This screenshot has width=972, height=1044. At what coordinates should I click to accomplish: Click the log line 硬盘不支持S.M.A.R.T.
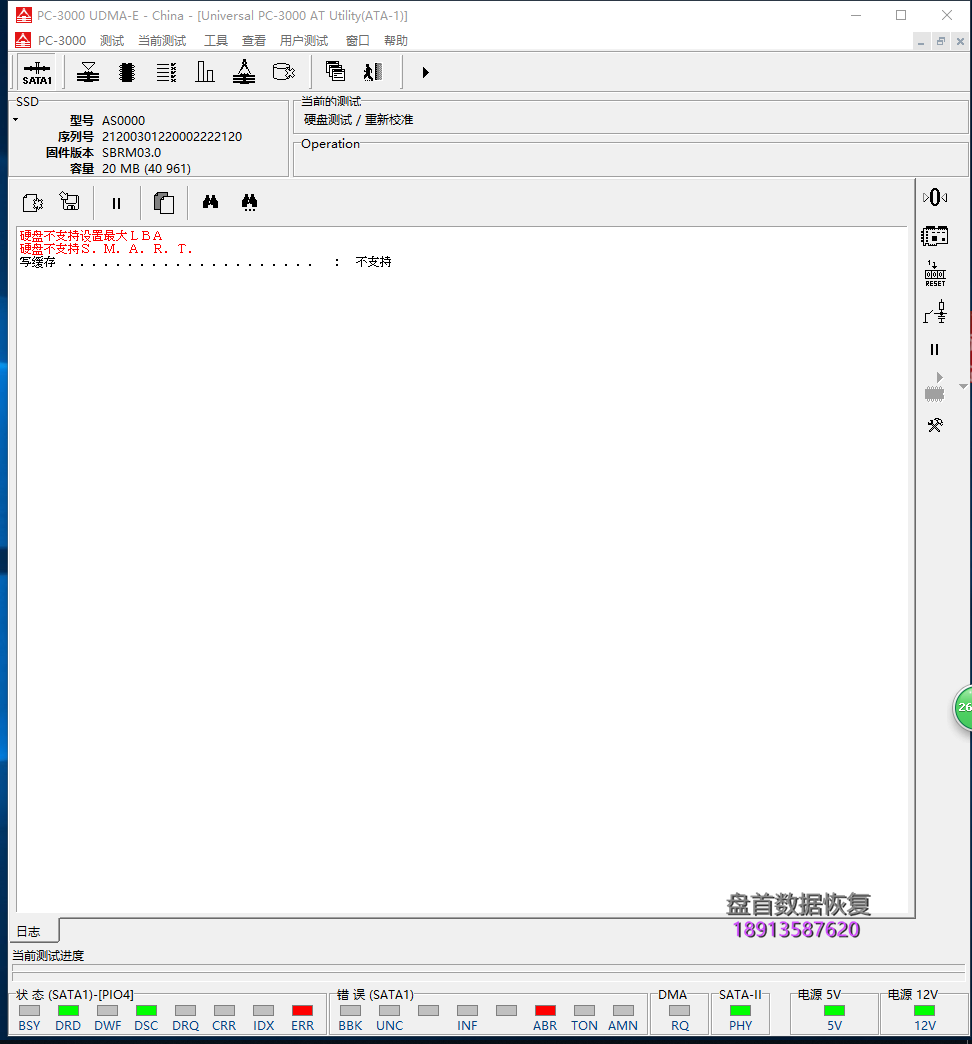106,249
